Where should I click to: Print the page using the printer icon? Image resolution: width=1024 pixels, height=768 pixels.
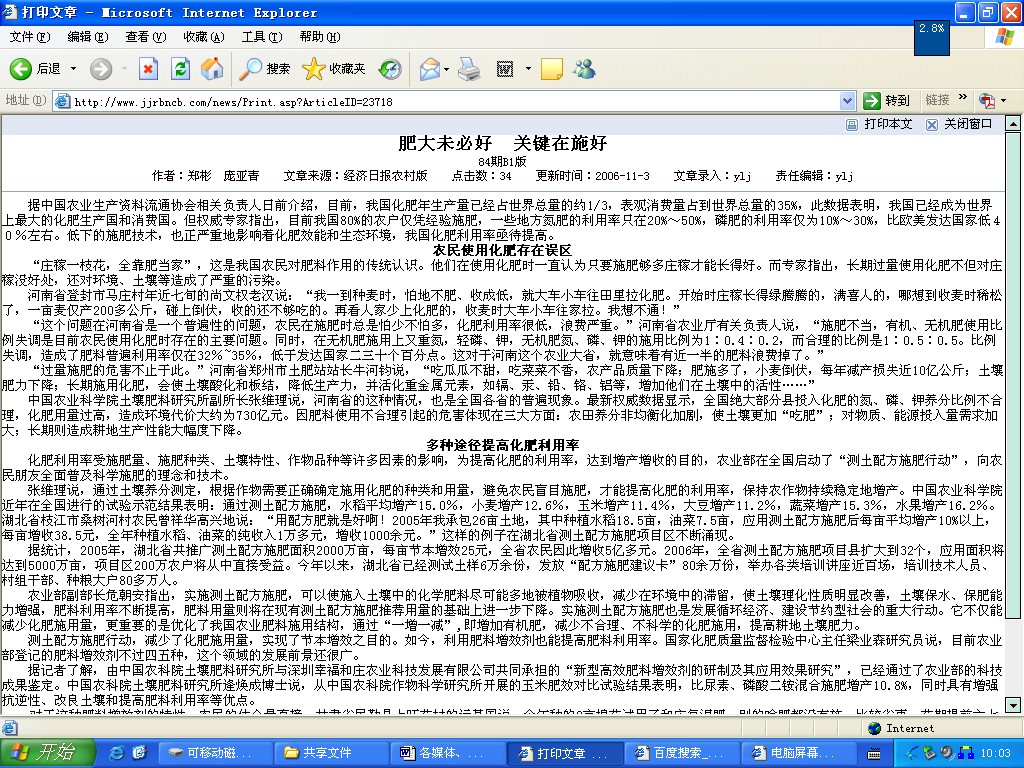pos(469,69)
